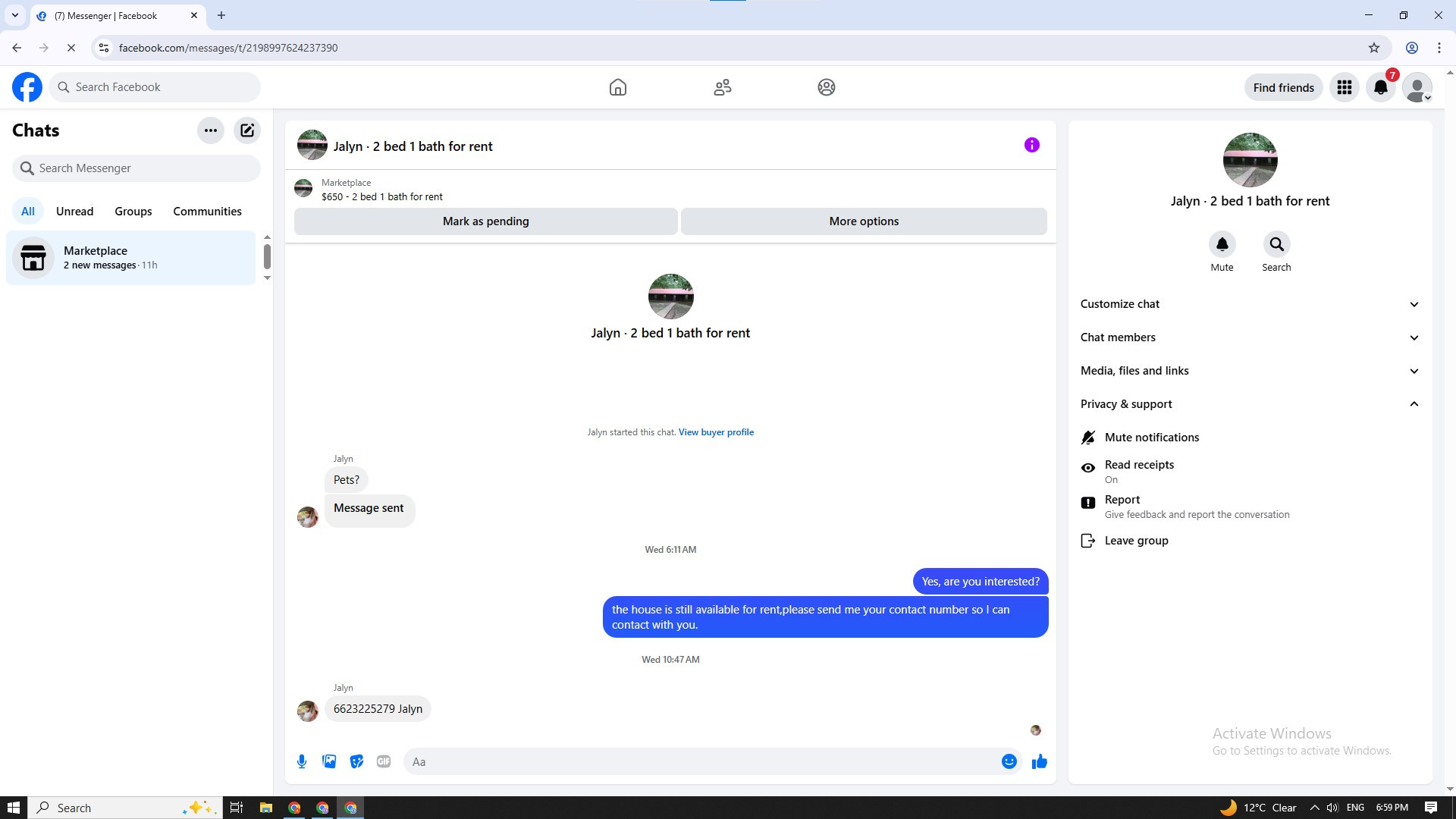Switch to the Communities tab
Image resolution: width=1456 pixels, height=819 pixels.
coord(207,212)
